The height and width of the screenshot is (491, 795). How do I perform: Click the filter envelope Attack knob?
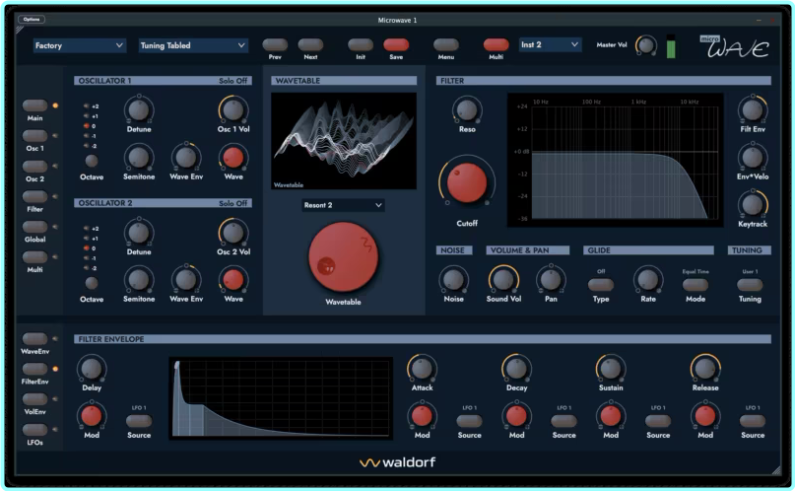[x=422, y=368]
